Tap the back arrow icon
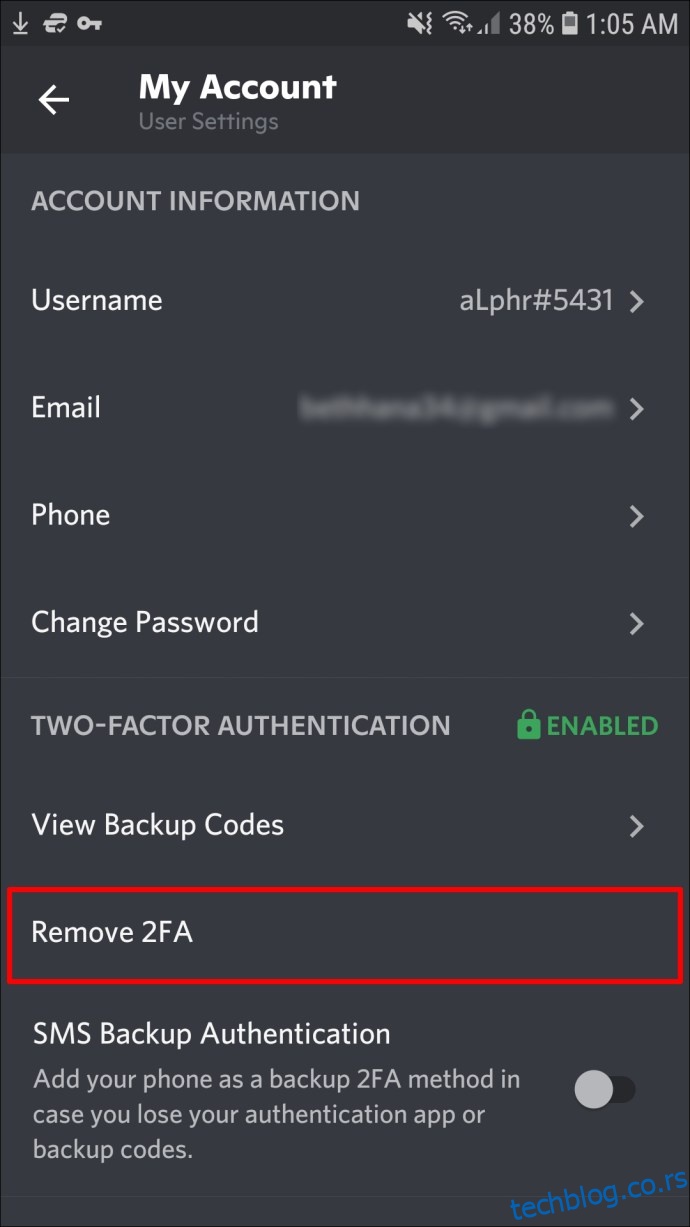The height and width of the screenshot is (1227, 690). coord(53,99)
